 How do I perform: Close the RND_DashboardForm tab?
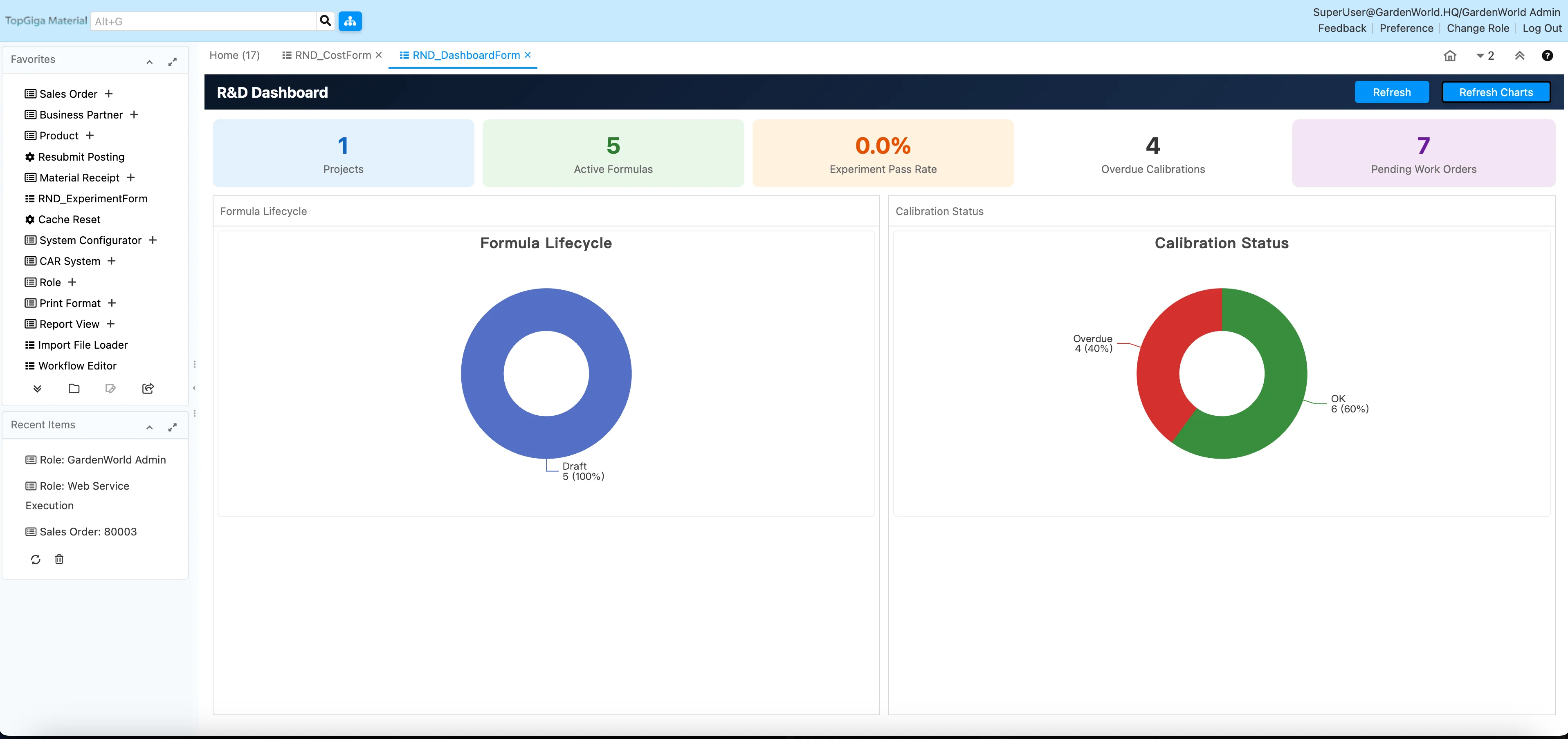pos(528,55)
